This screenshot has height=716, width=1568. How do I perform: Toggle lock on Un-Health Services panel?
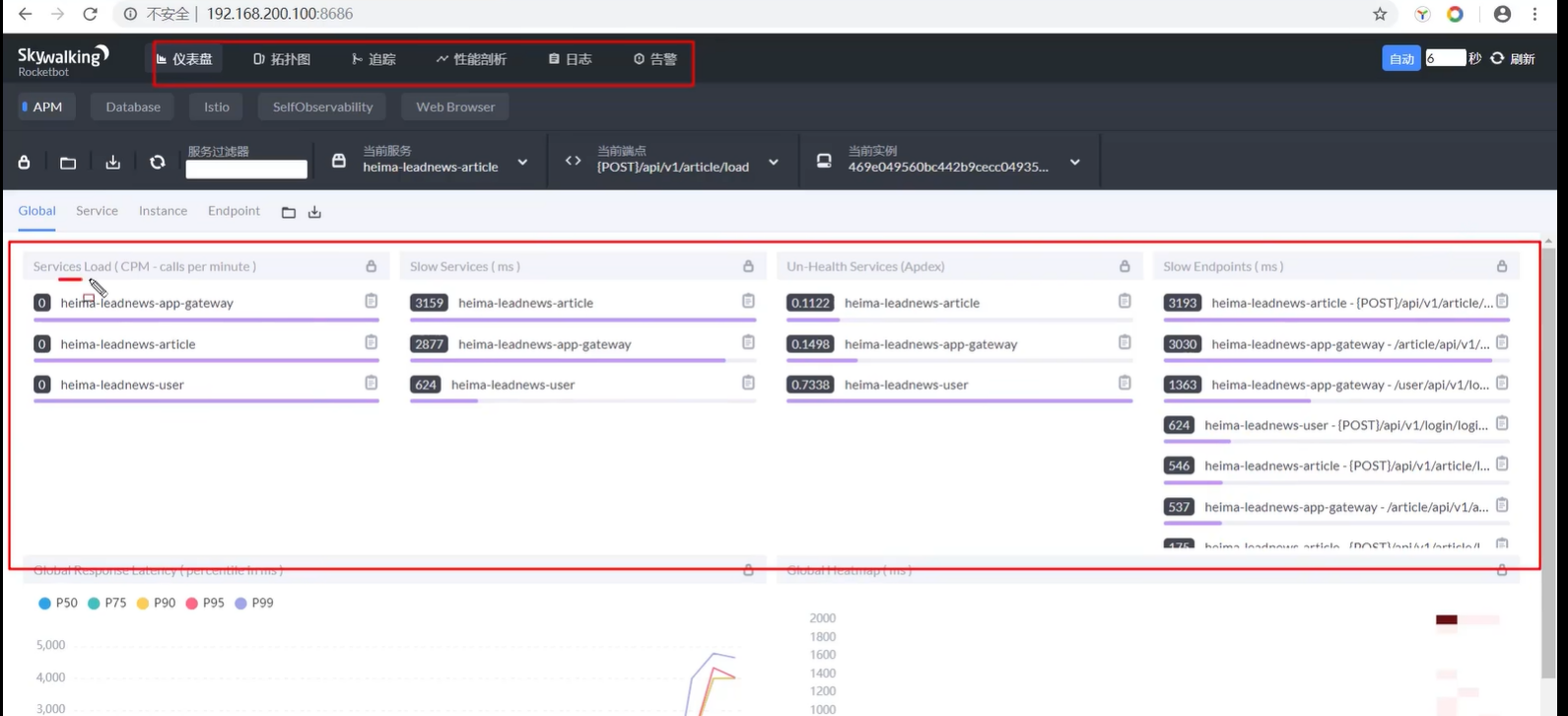point(1125,266)
